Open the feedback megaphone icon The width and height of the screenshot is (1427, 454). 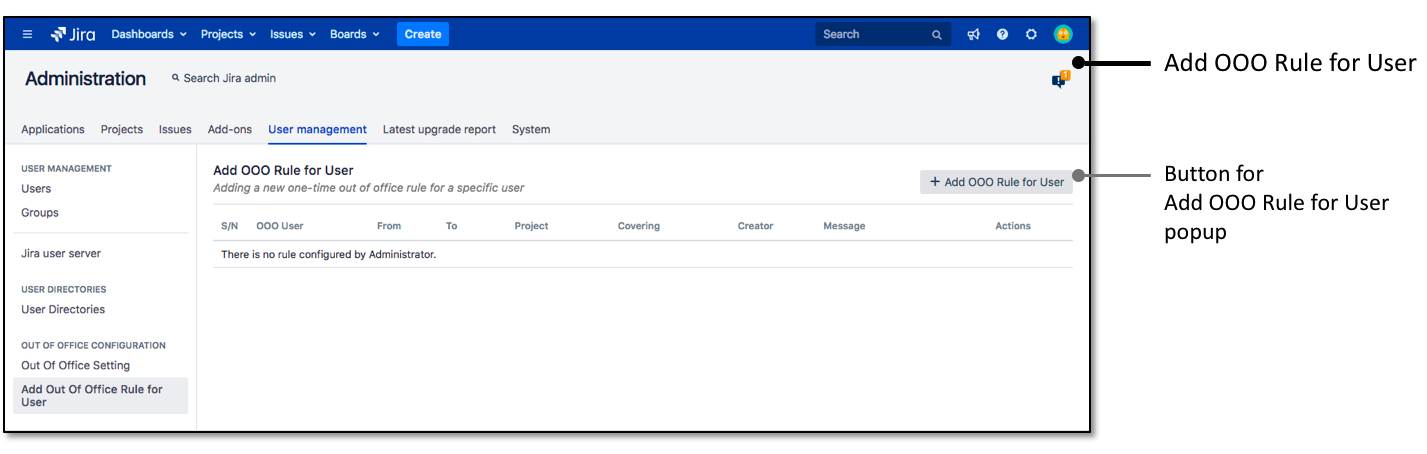coord(973,34)
